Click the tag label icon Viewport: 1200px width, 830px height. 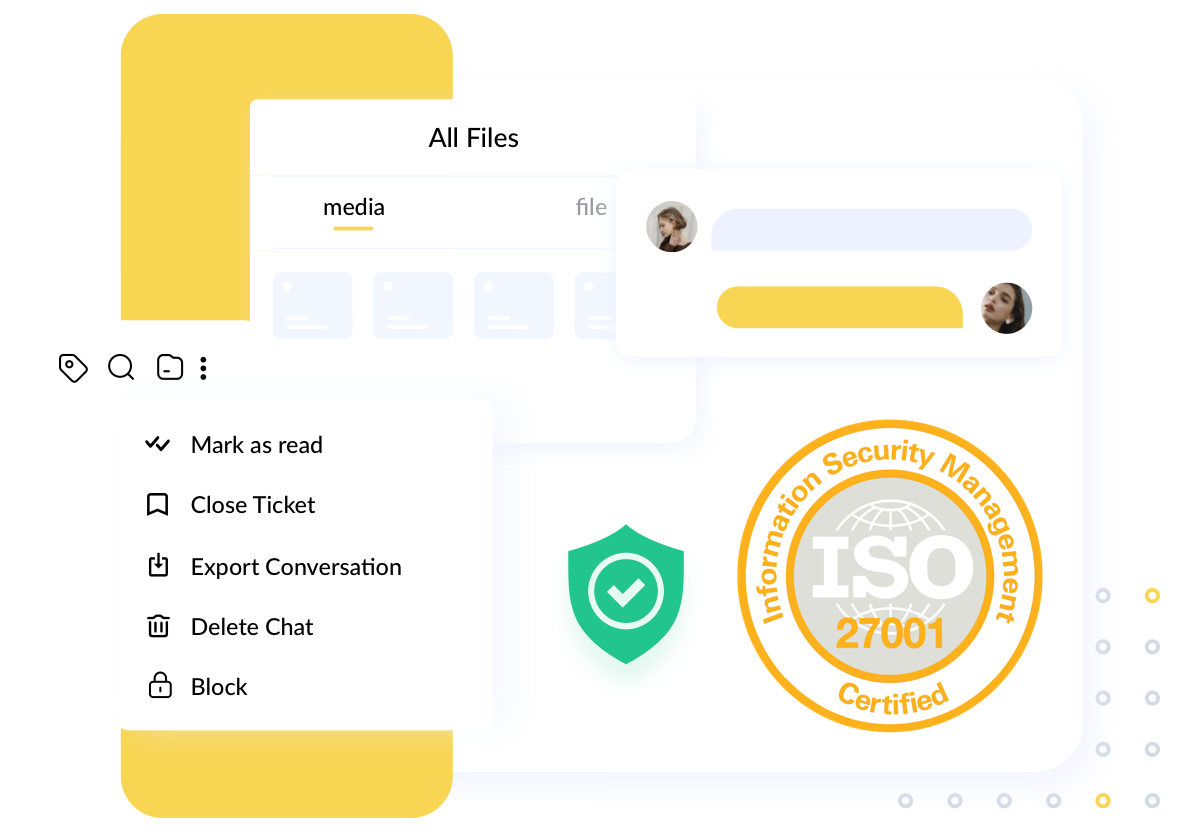point(73,368)
